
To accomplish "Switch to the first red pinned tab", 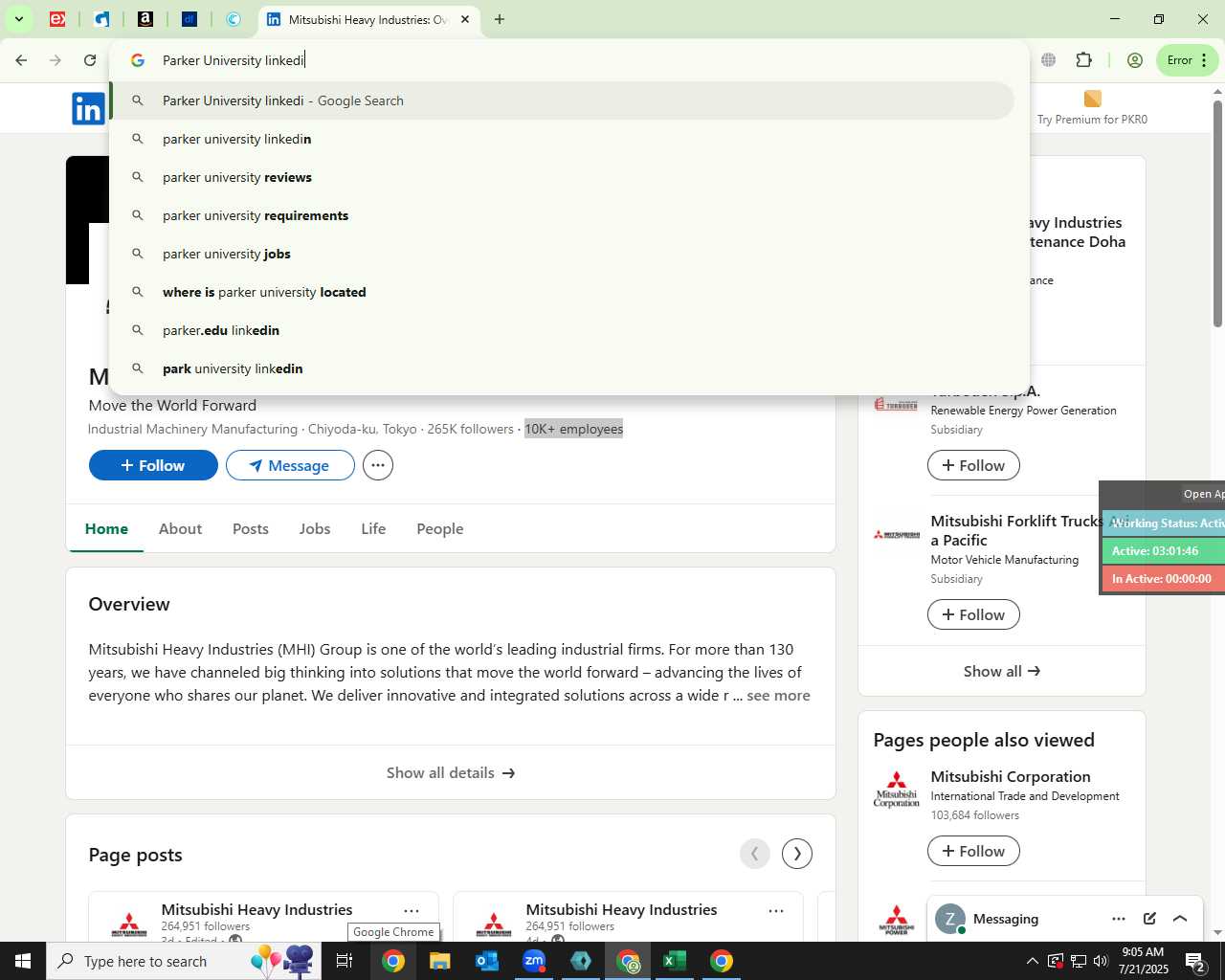I will (x=57, y=19).
